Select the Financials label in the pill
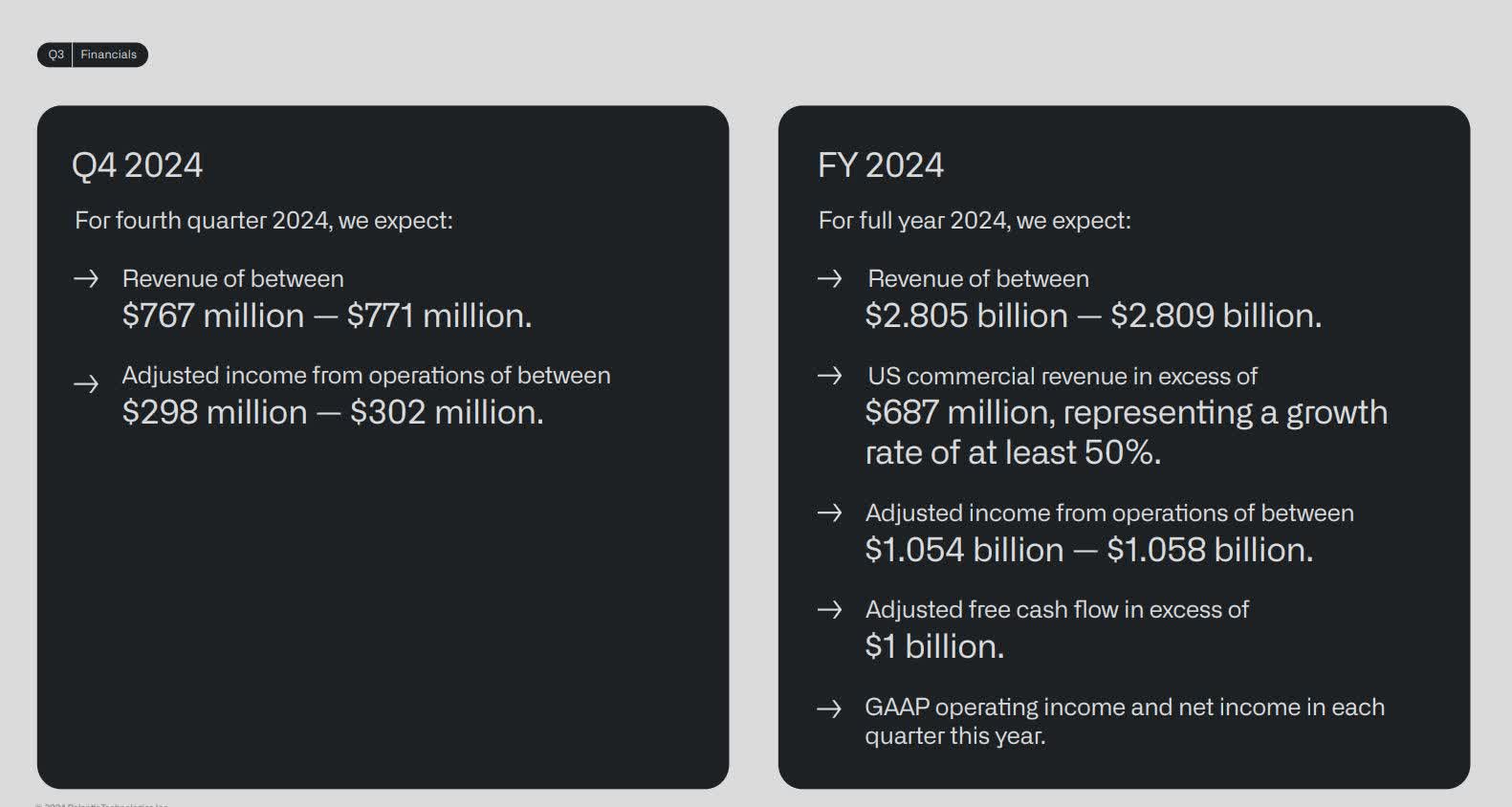1512x807 pixels. 108,55
